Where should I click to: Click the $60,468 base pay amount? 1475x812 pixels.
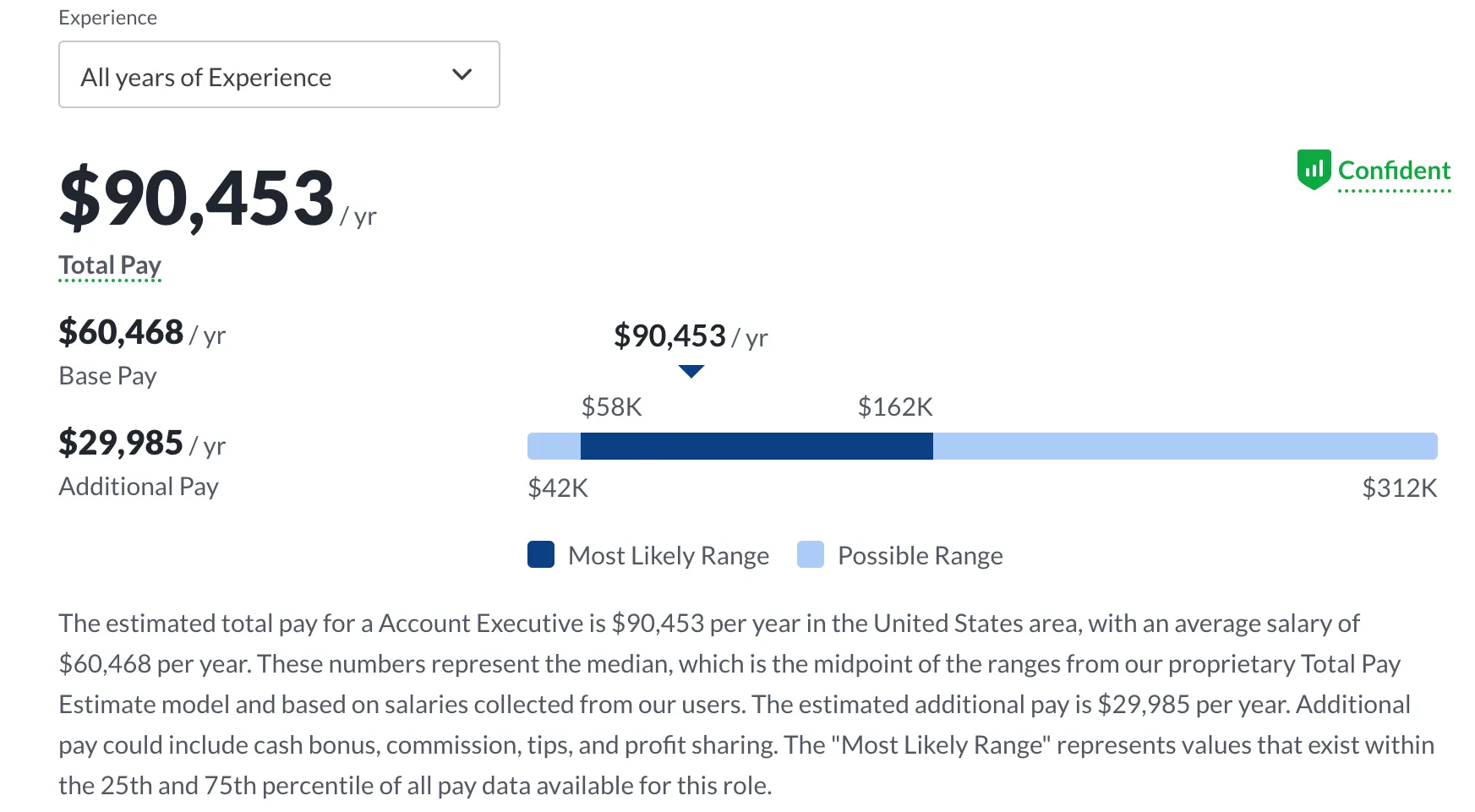[x=121, y=332]
